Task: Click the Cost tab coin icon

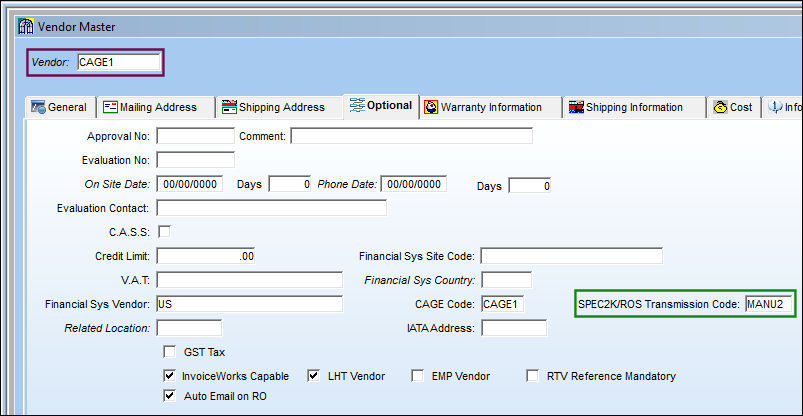Action: [x=721, y=107]
